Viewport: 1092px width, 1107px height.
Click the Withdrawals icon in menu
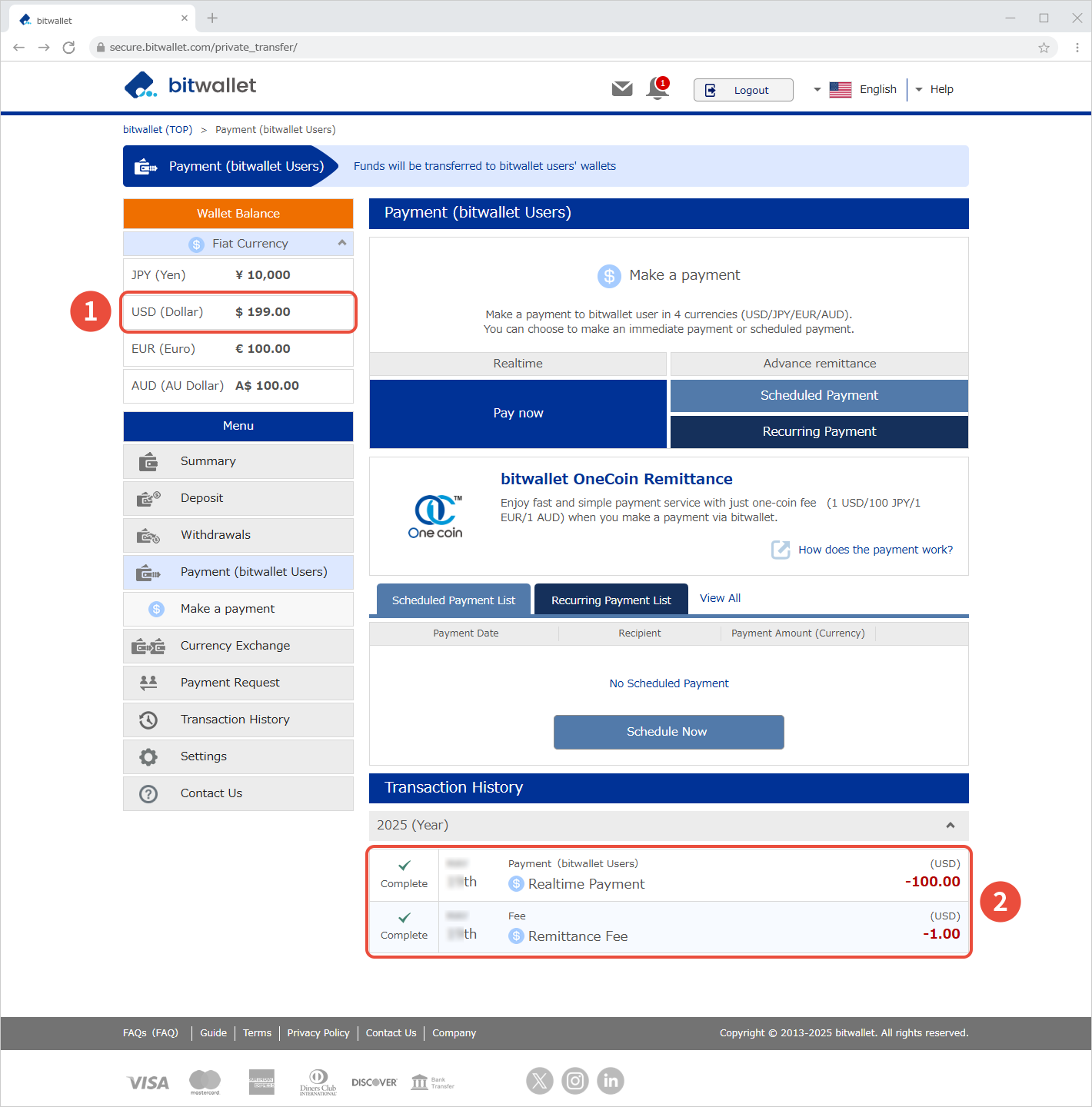click(148, 536)
